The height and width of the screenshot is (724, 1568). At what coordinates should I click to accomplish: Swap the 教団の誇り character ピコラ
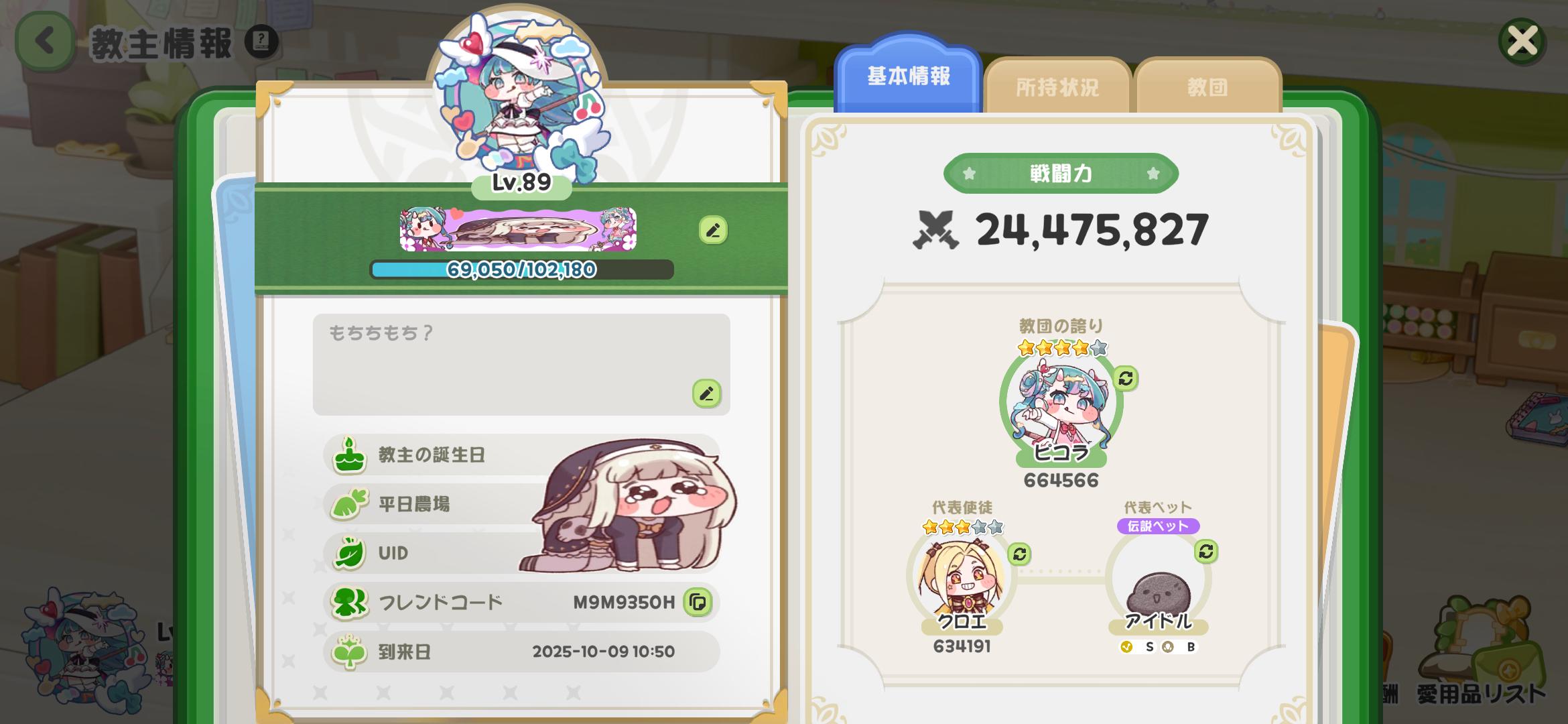(x=1126, y=379)
